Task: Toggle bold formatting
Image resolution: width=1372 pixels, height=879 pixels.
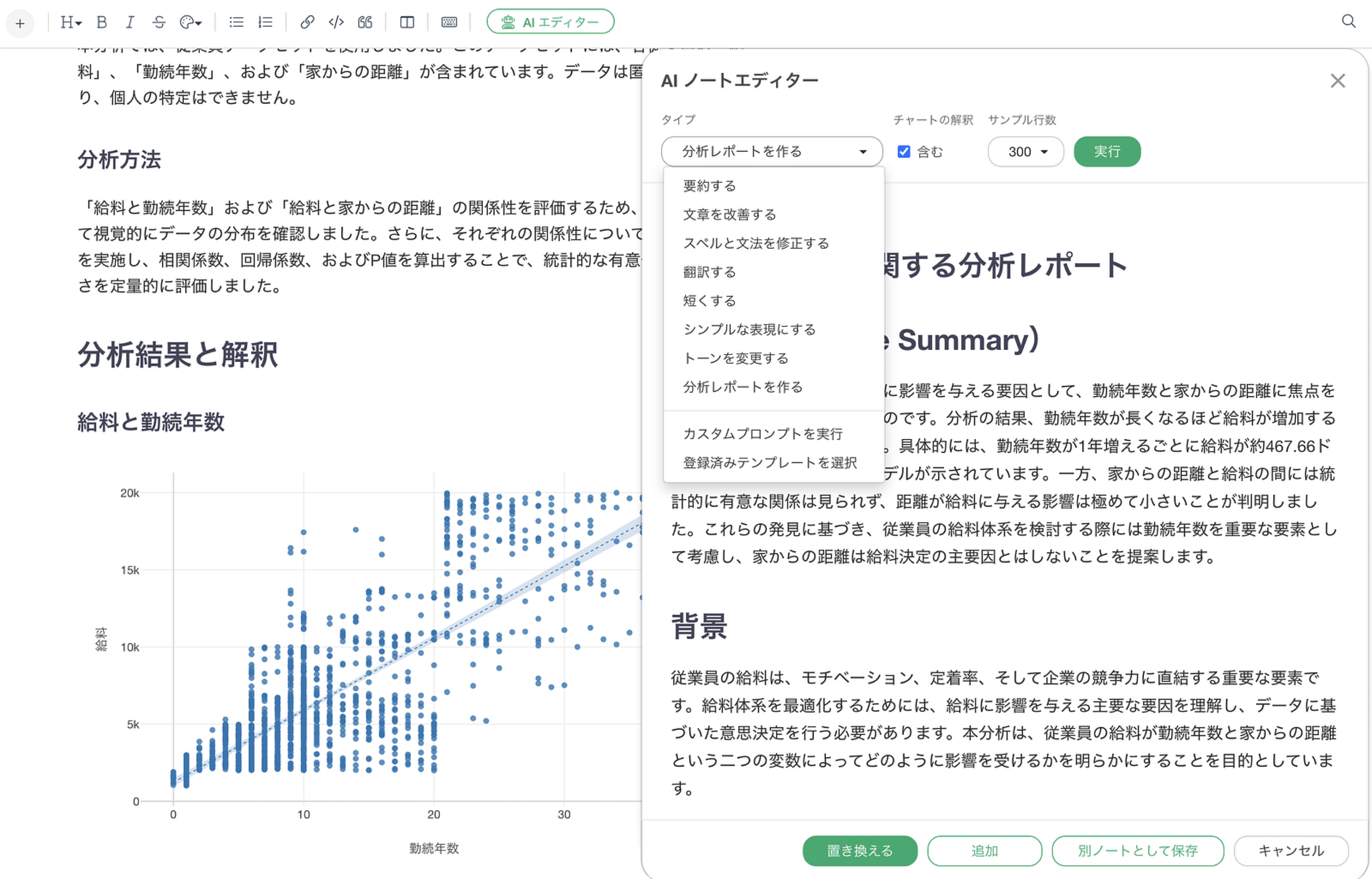Action: (x=102, y=22)
